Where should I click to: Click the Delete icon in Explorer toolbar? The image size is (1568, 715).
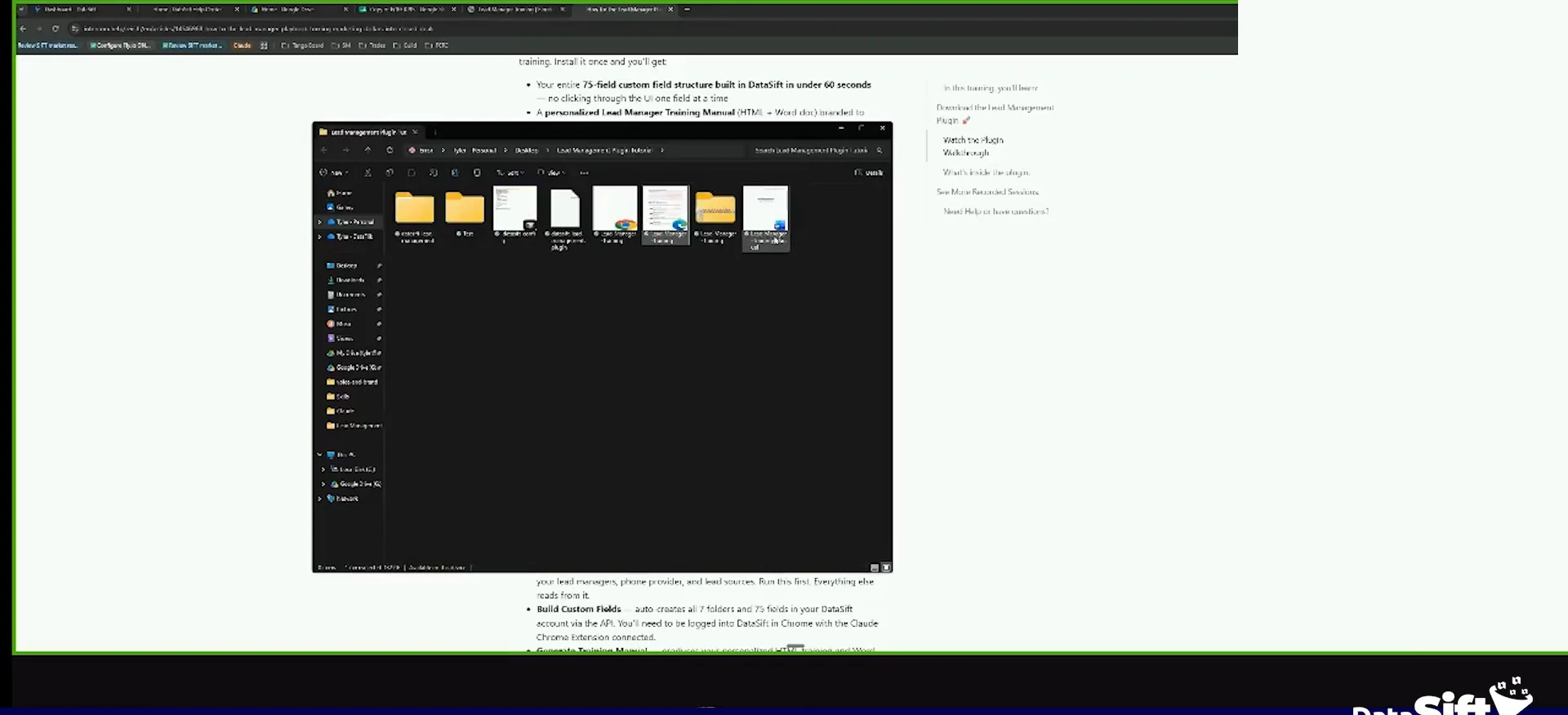(477, 173)
